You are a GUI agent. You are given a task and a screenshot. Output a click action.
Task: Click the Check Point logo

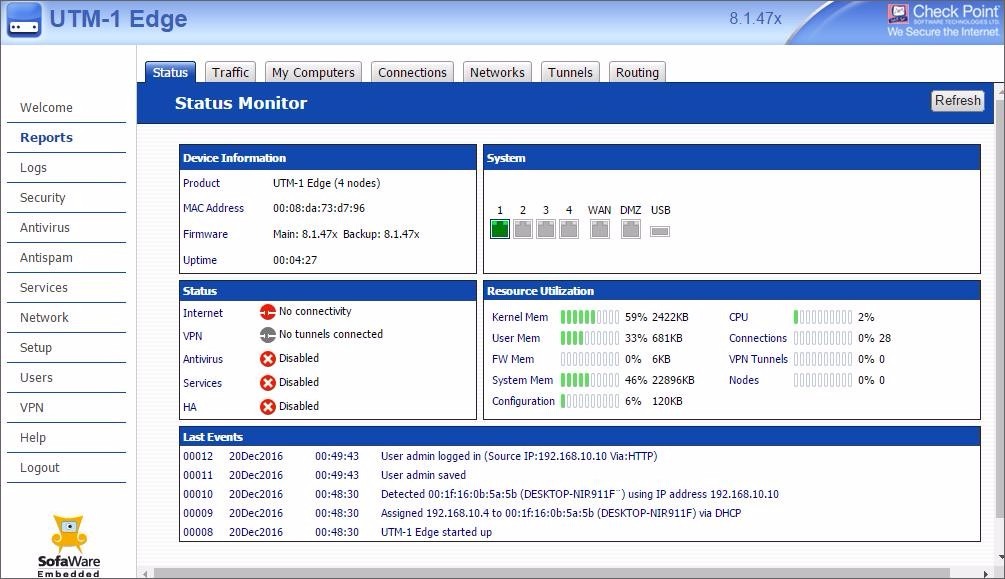tap(942, 20)
